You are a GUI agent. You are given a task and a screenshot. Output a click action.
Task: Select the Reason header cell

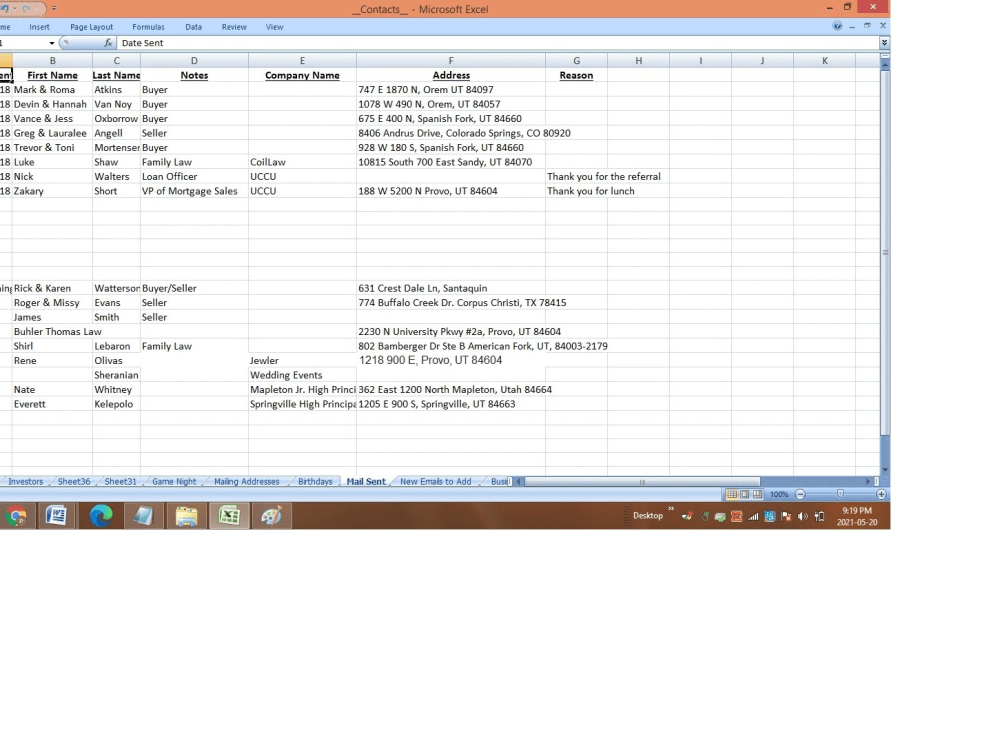577,75
